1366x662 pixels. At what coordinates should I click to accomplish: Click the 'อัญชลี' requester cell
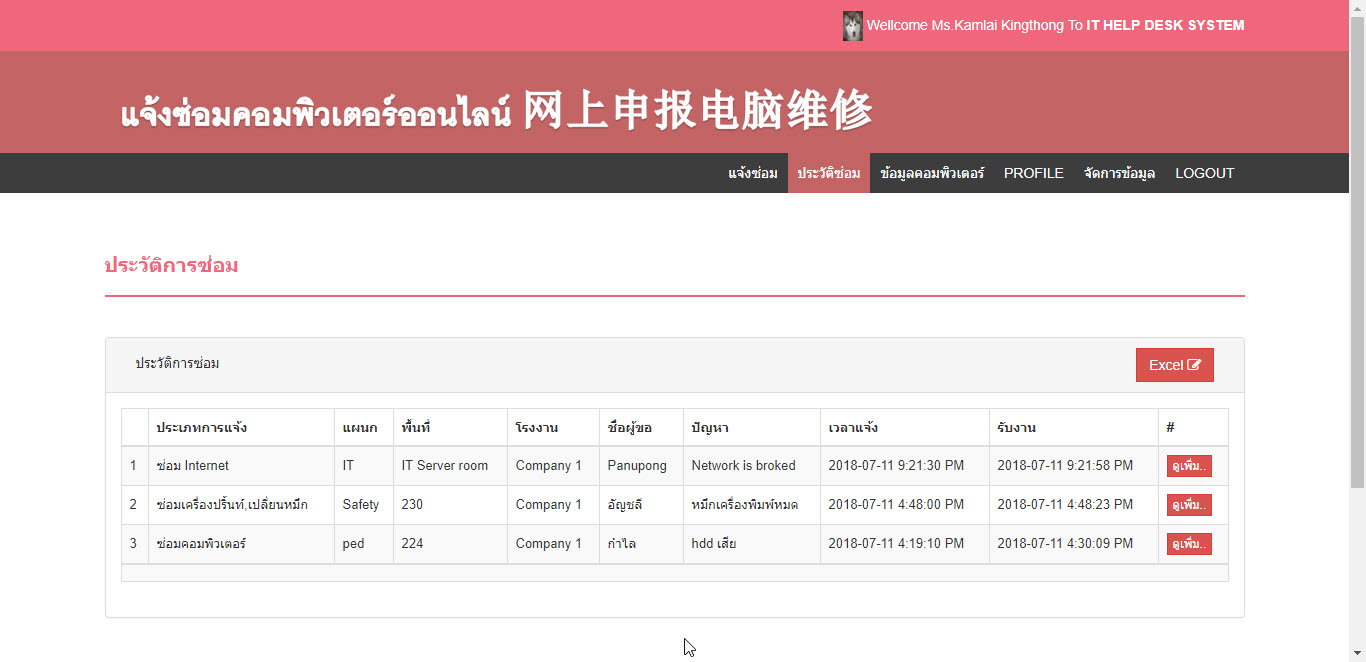pyautogui.click(x=641, y=505)
